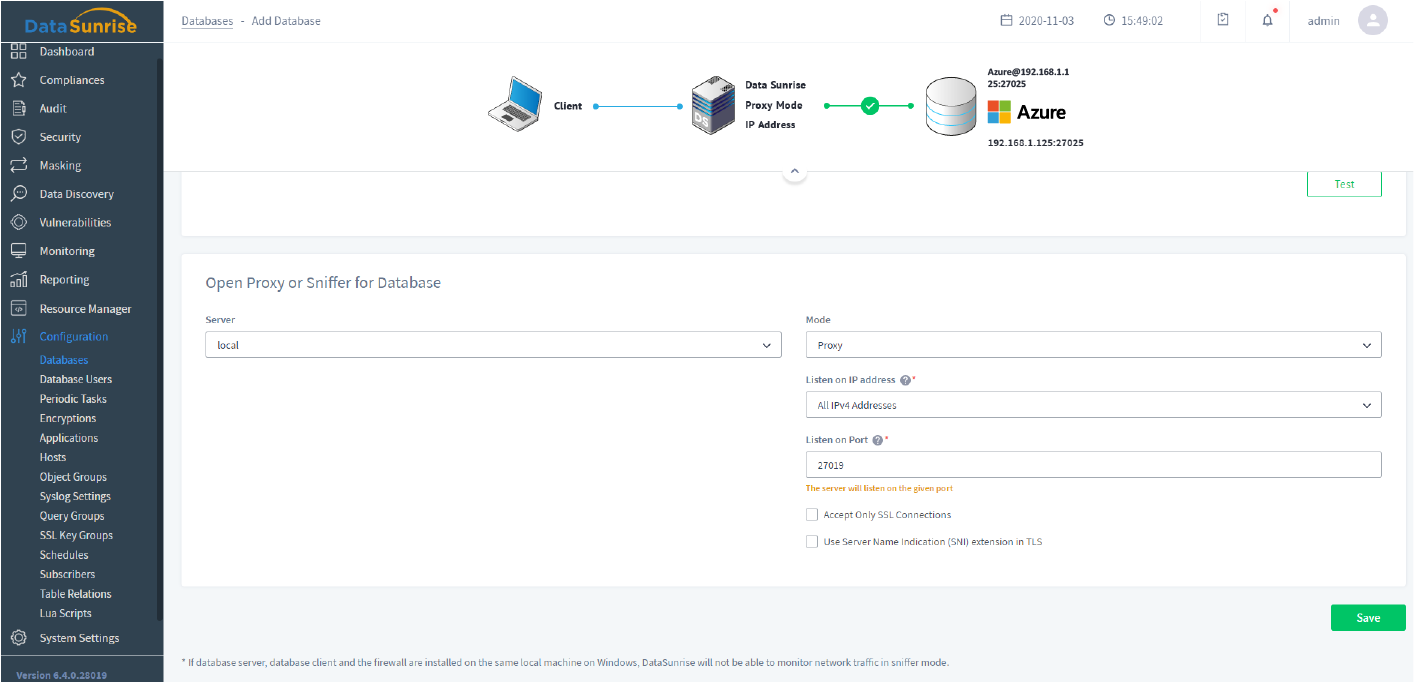This screenshot has width=1414, height=682.
Task: Open Data Discovery via its magnifier icon
Action: (x=18, y=194)
